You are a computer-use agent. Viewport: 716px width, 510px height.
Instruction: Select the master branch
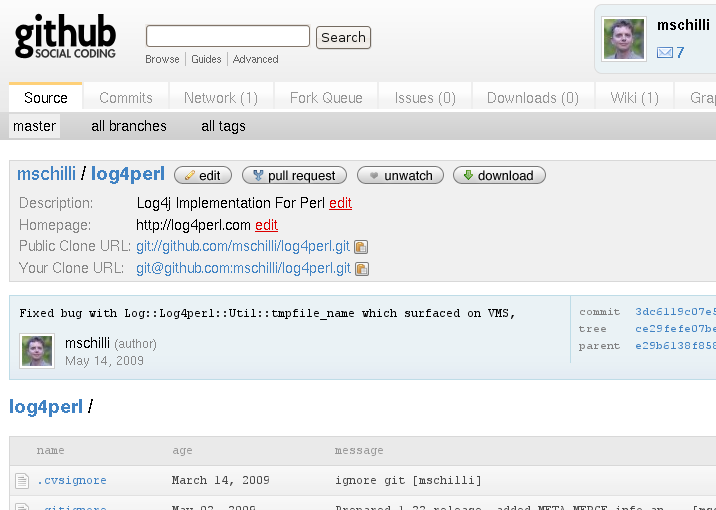[35, 126]
